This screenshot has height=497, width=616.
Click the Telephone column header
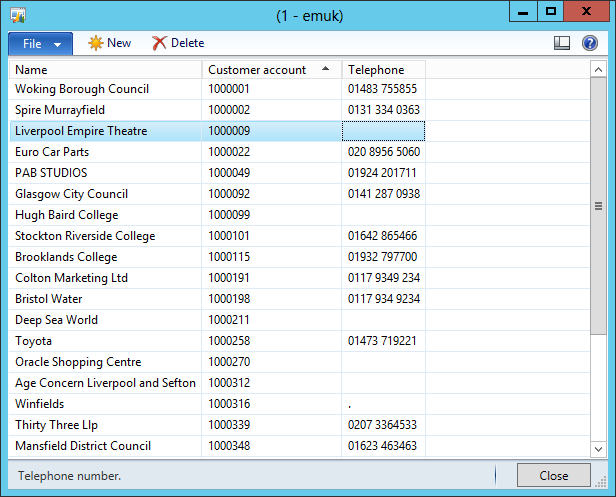(x=384, y=70)
